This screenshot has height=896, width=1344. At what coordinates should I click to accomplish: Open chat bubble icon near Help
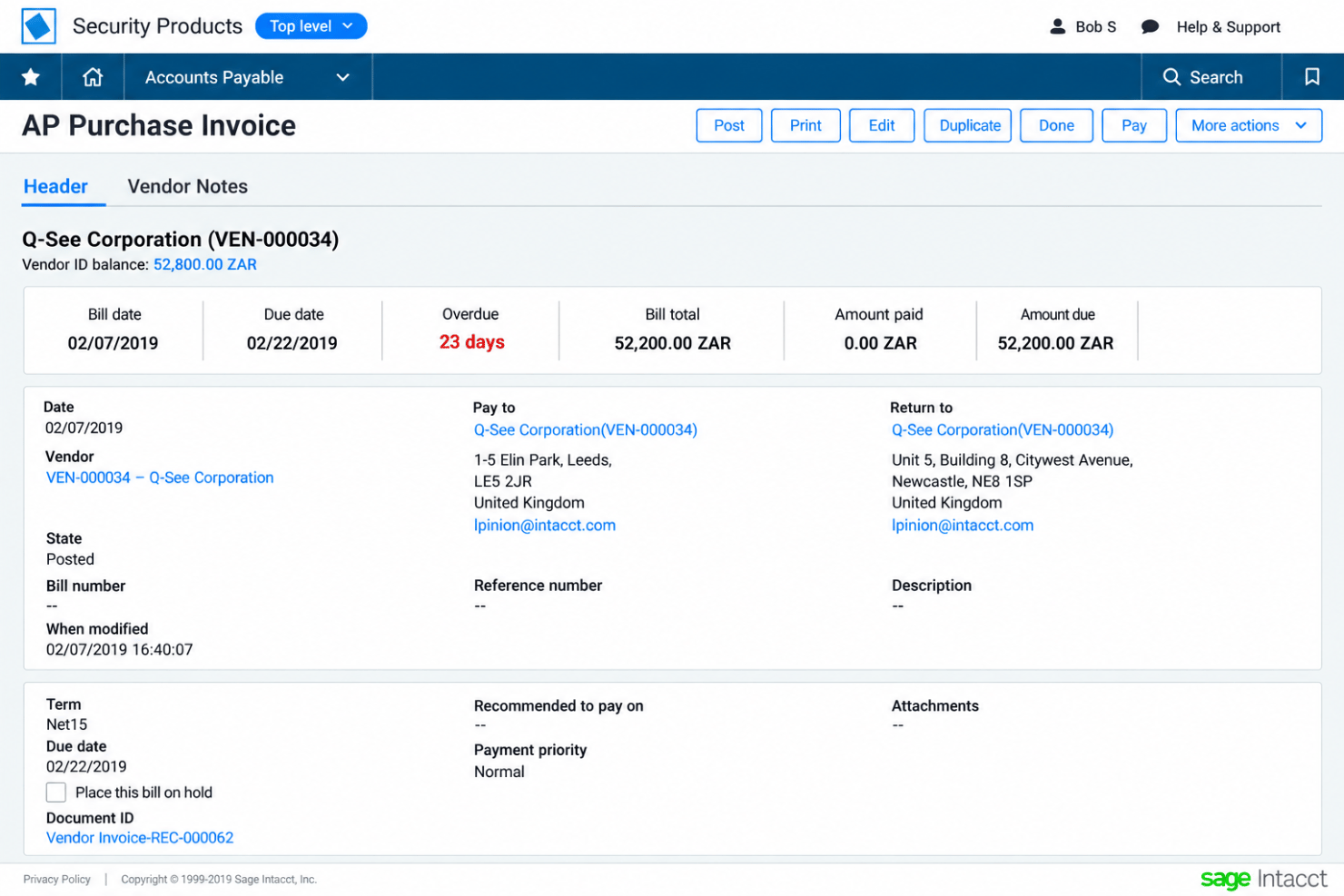1150,27
